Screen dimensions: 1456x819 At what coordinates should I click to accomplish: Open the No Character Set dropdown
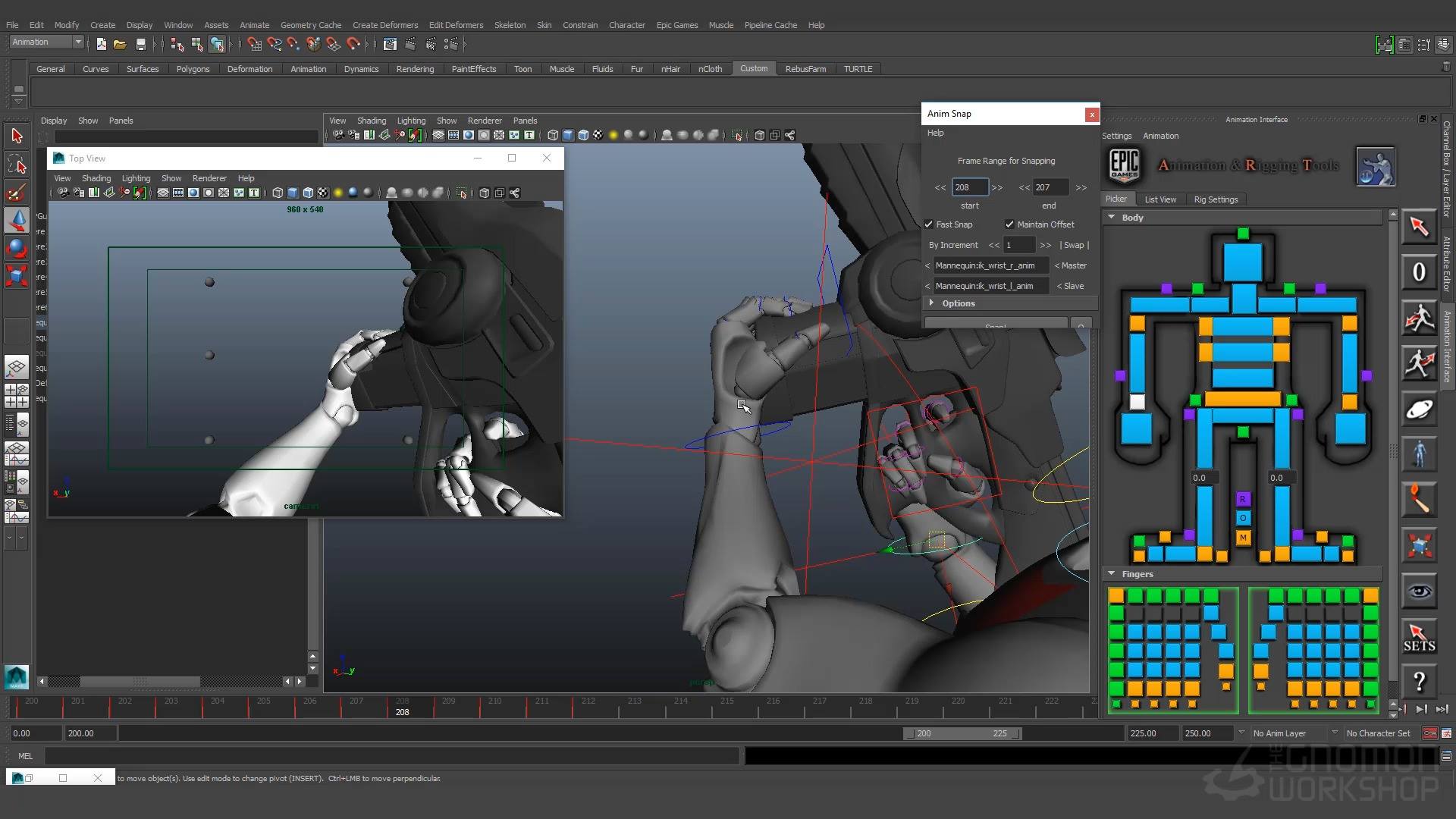click(x=1379, y=733)
